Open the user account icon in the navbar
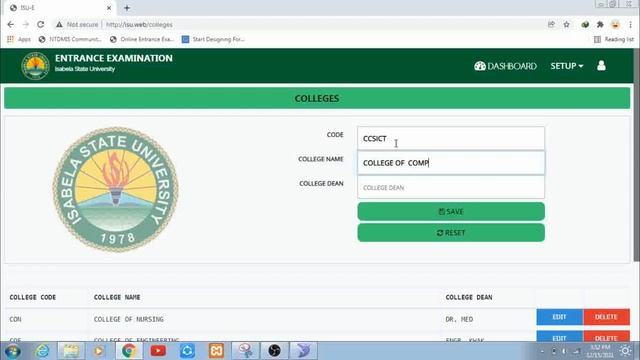 [x=601, y=66]
